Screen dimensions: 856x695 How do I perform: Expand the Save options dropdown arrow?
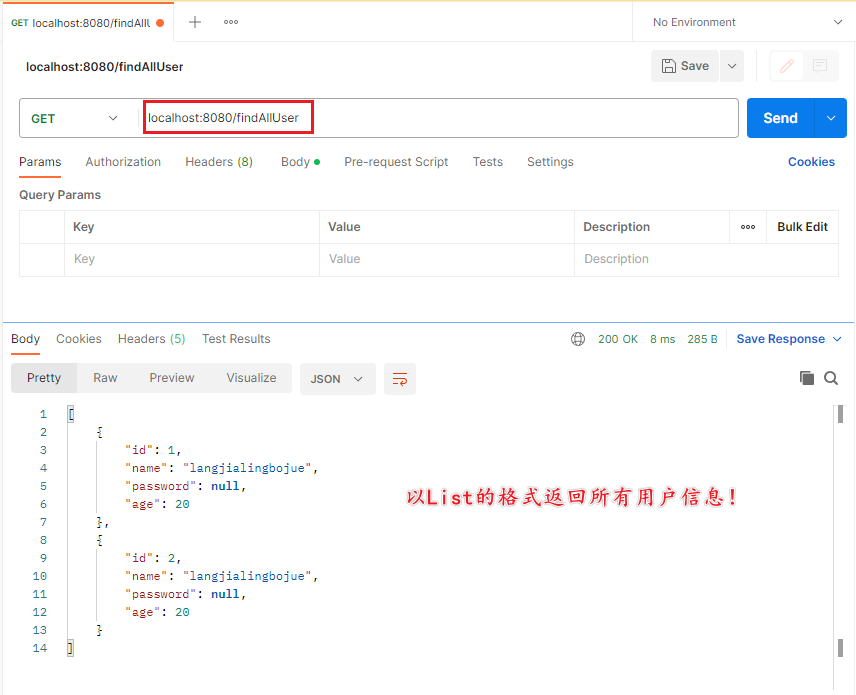(x=732, y=66)
